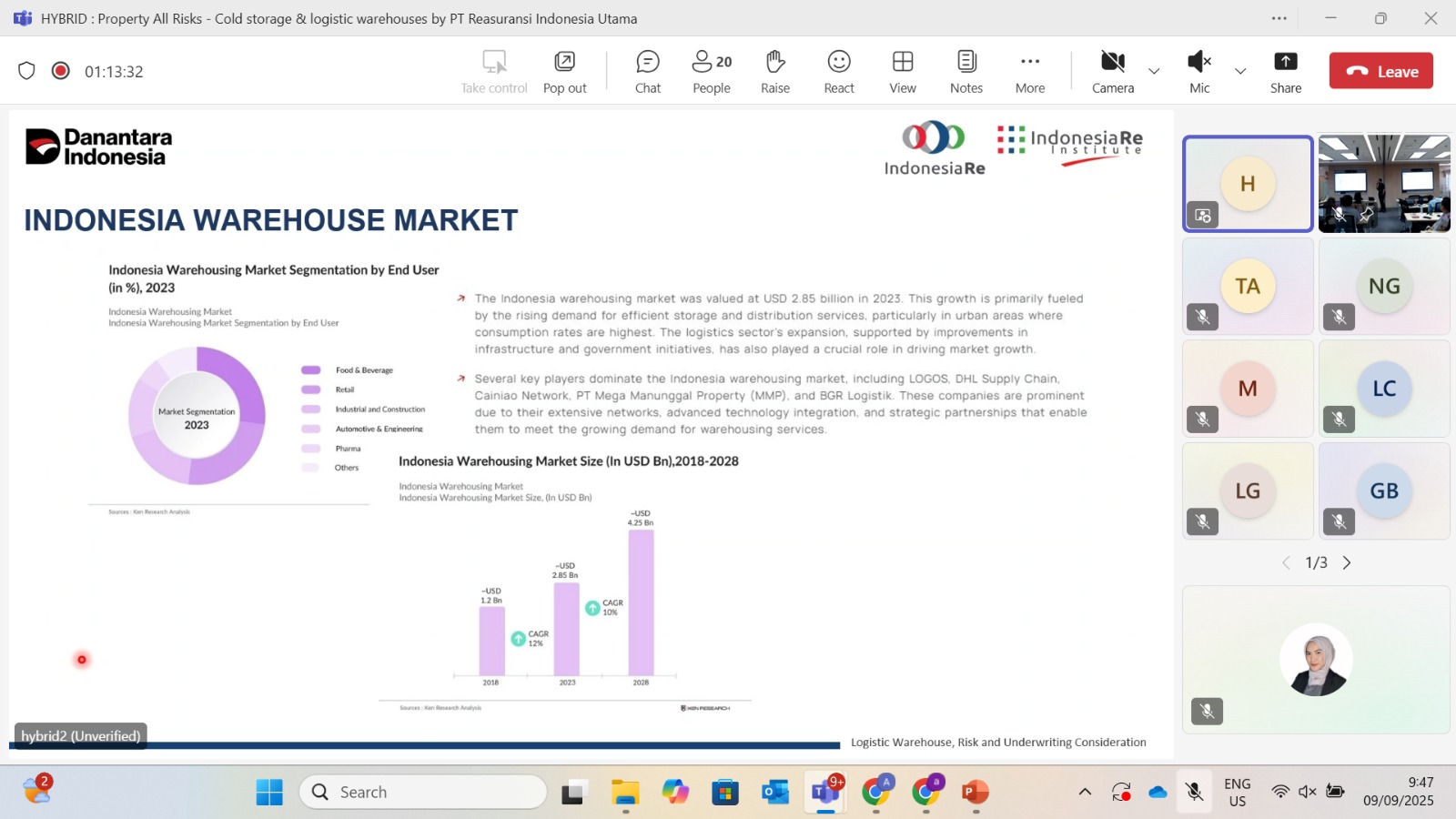Show hidden system tray icons
This screenshot has height=819, width=1456.
tap(1085, 792)
